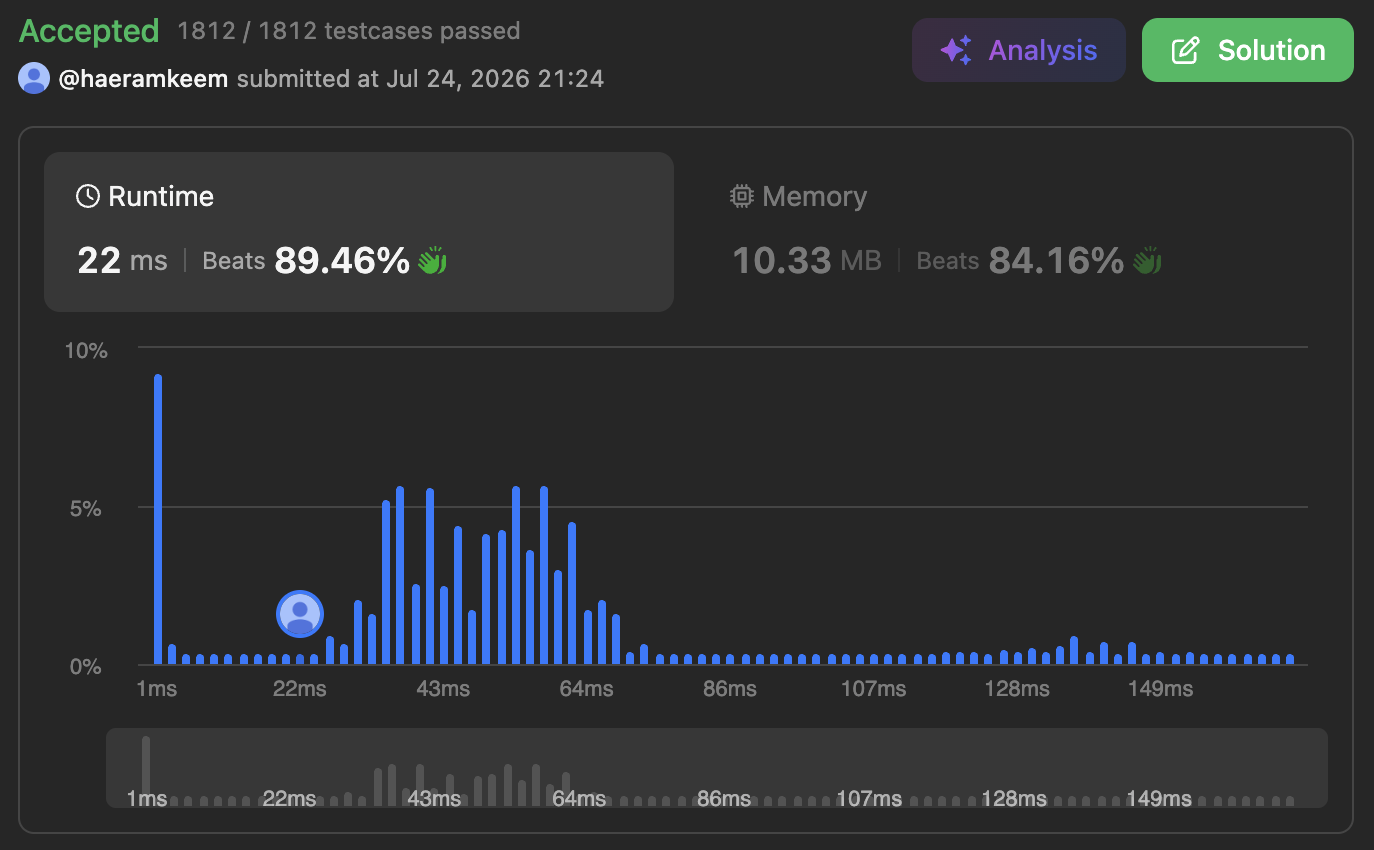
Task: Click the pencil edit icon on Solution button
Action: click(x=1185, y=50)
